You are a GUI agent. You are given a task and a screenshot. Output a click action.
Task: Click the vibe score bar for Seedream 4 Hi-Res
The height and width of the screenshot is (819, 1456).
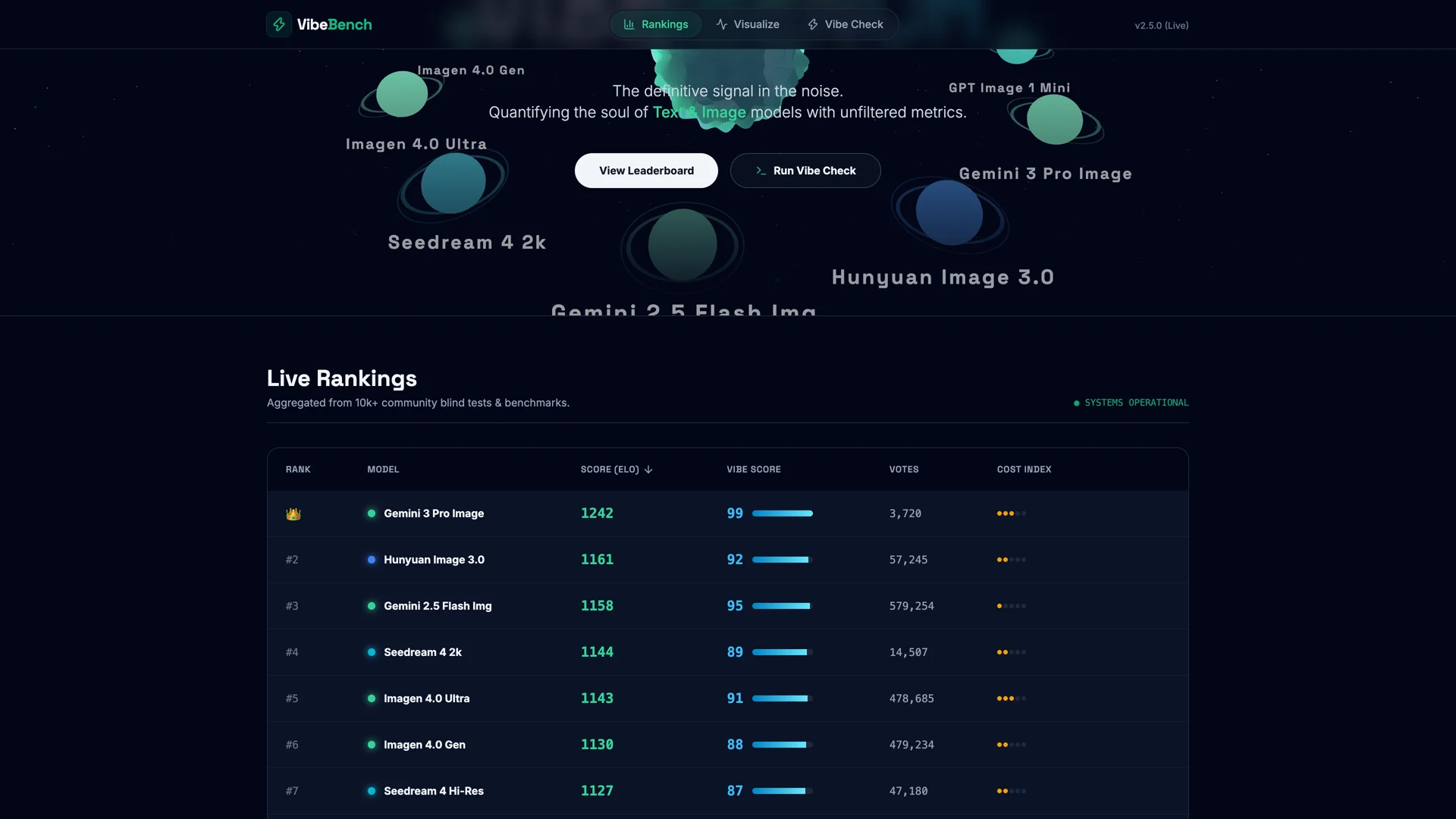coord(783,791)
